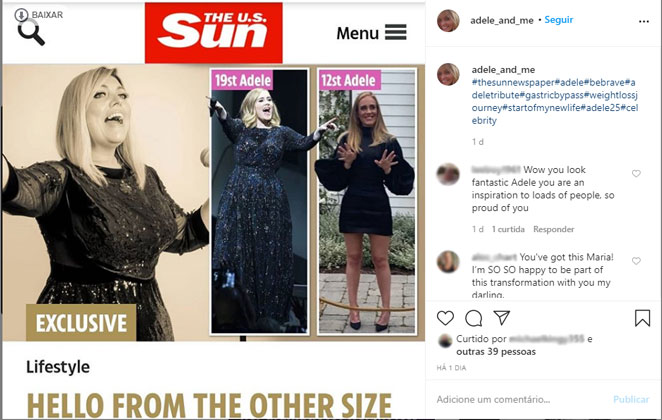Follow adele_and_me via Seguir

tap(559, 20)
